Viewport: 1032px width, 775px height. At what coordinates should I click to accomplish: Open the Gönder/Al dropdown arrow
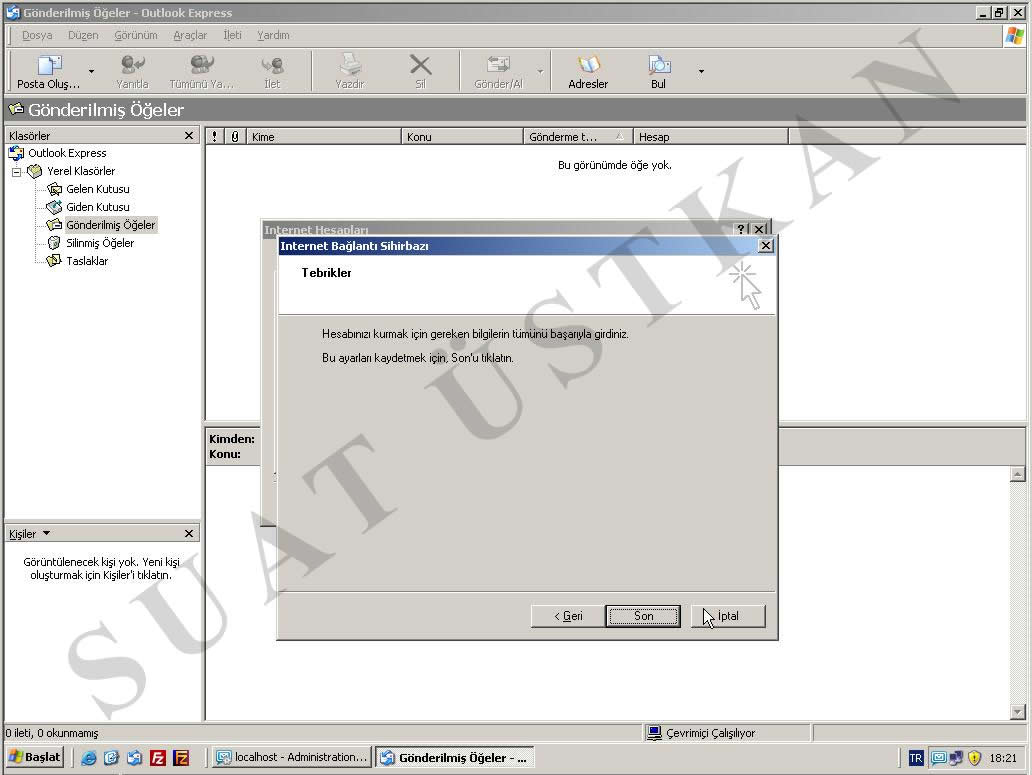(540, 71)
